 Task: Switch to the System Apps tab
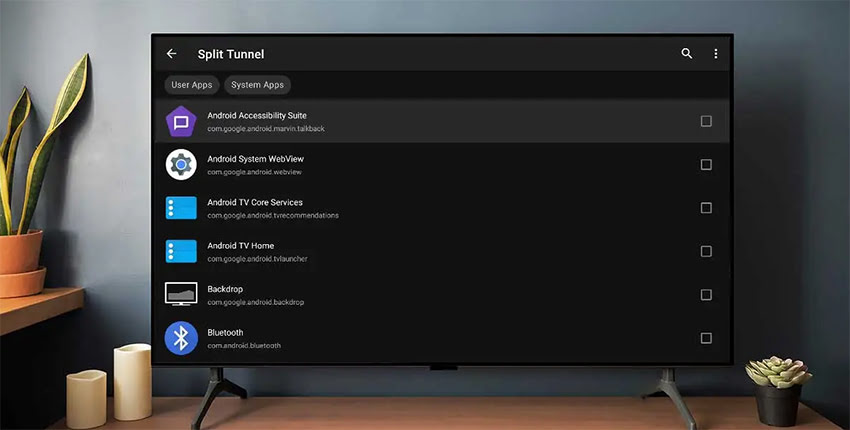pos(257,85)
